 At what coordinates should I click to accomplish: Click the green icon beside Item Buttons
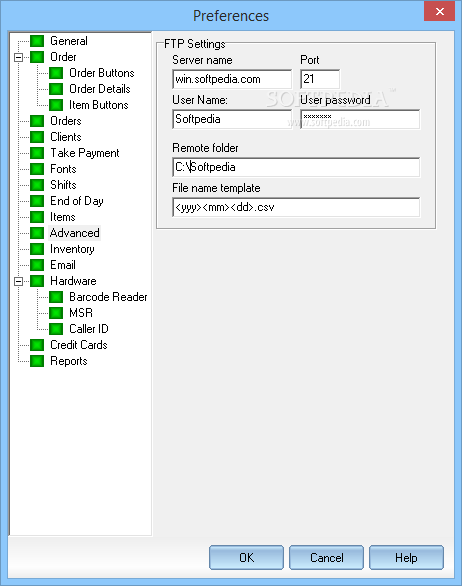56,105
